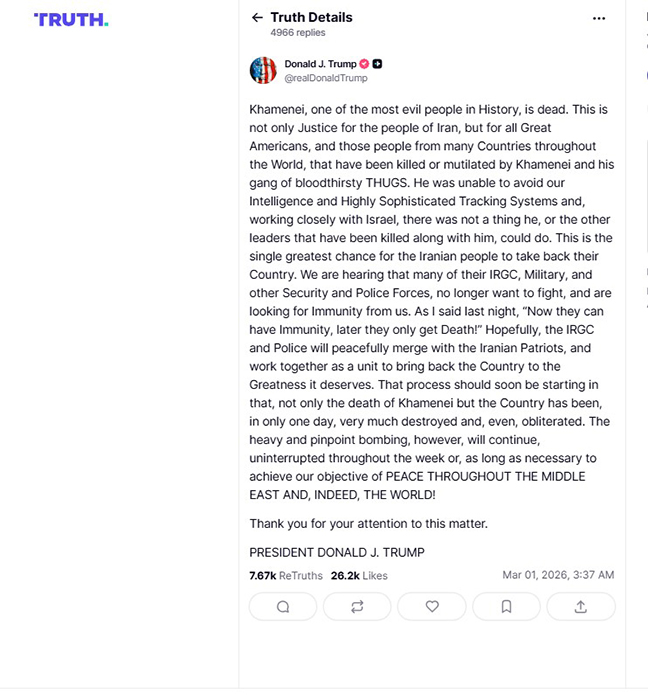The width and height of the screenshot is (648, 700).
Task: Like the post with the heart icon
Action: tap(432, 606)
